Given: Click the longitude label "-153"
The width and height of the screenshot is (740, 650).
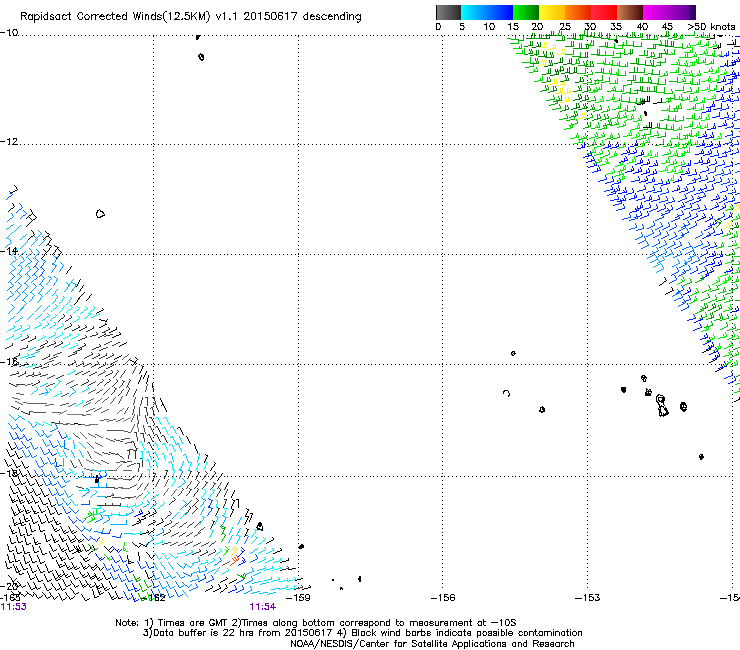Looking at the screenshot, I should pyautogui.click(x=588, y=598).
